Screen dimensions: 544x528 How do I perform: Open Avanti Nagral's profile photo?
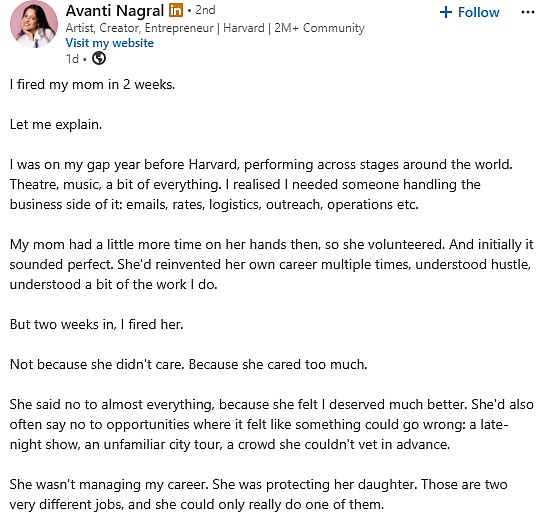click(x=34, y=24)
